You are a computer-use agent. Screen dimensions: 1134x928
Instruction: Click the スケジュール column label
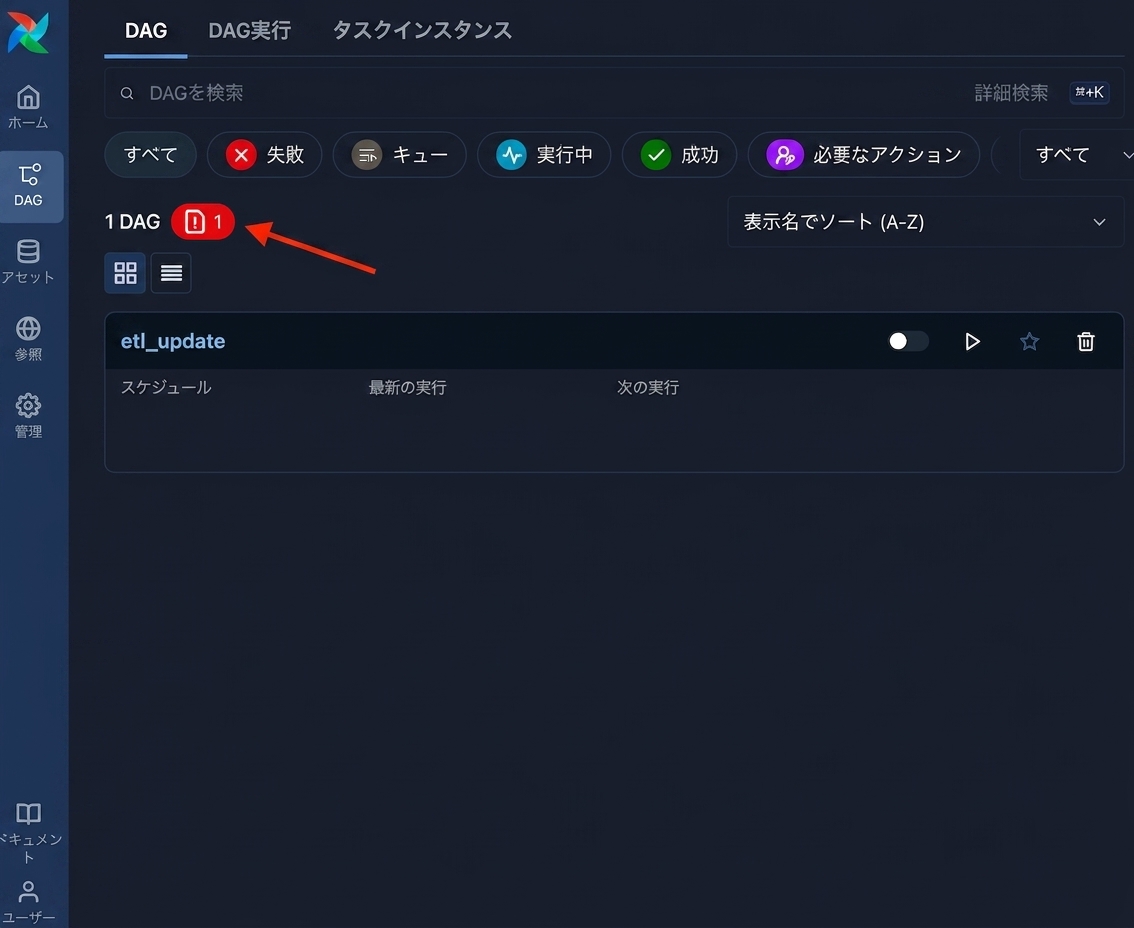(166, 388)
